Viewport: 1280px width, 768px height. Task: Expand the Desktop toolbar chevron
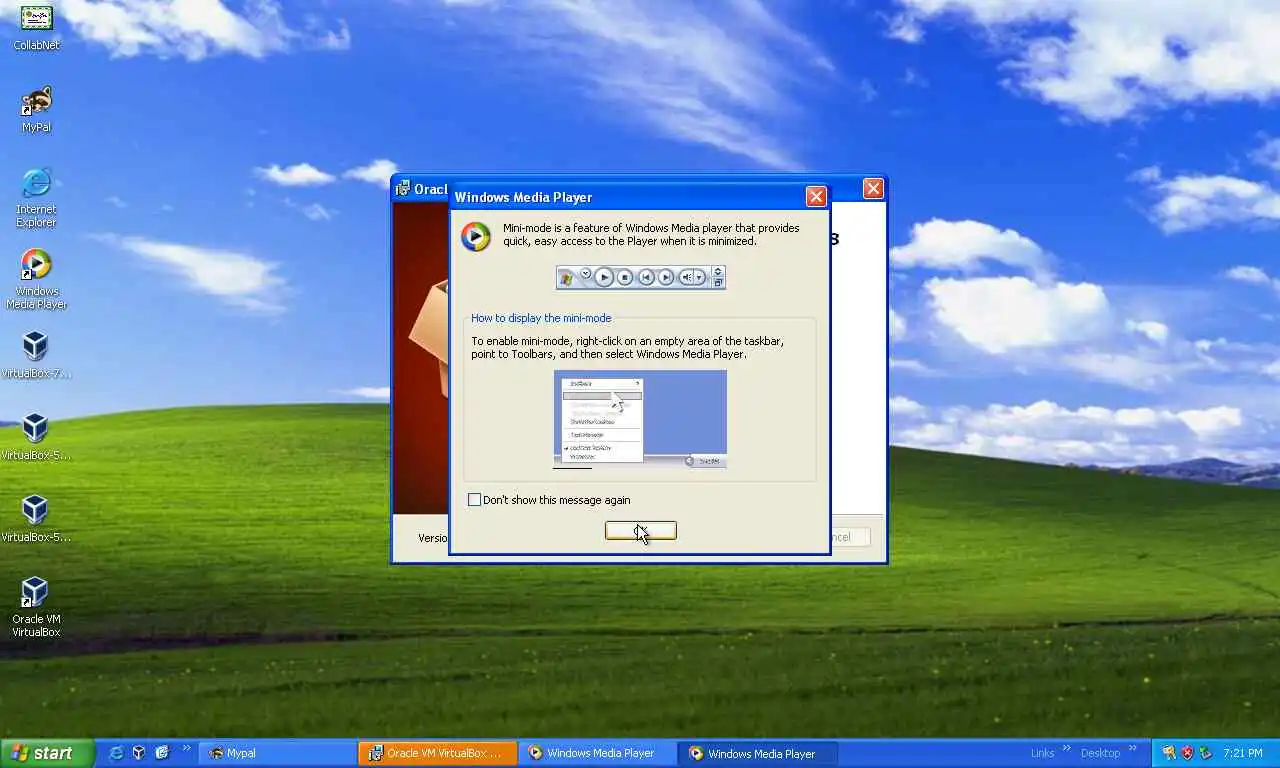[x=1133, y=748]
